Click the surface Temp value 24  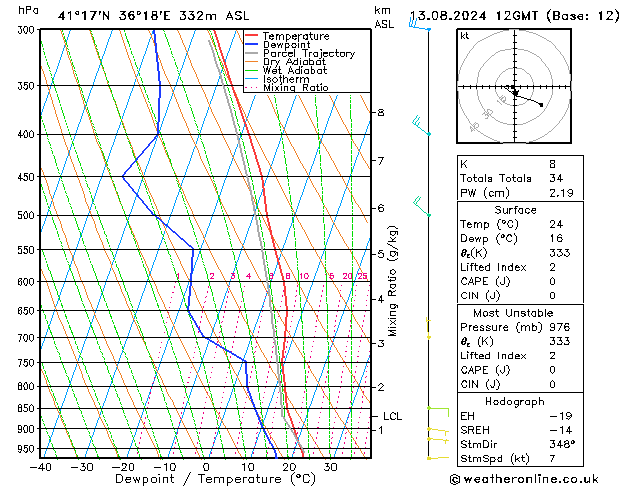point(556,224)
